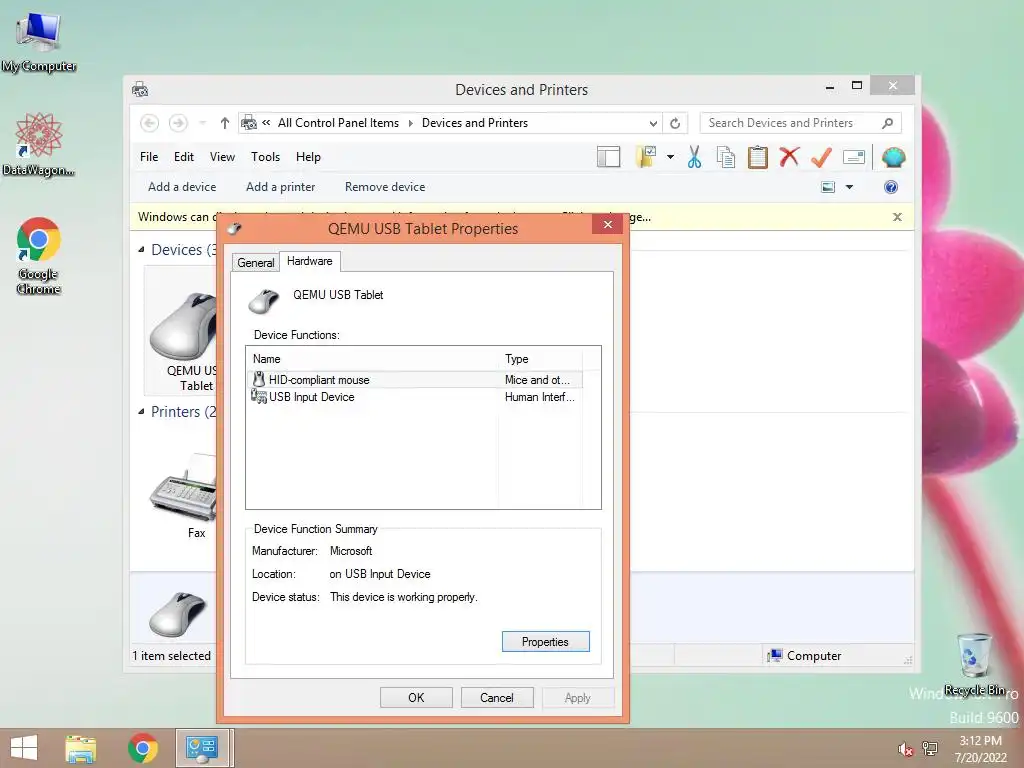Refresh the Devices and Printers view

675,123
